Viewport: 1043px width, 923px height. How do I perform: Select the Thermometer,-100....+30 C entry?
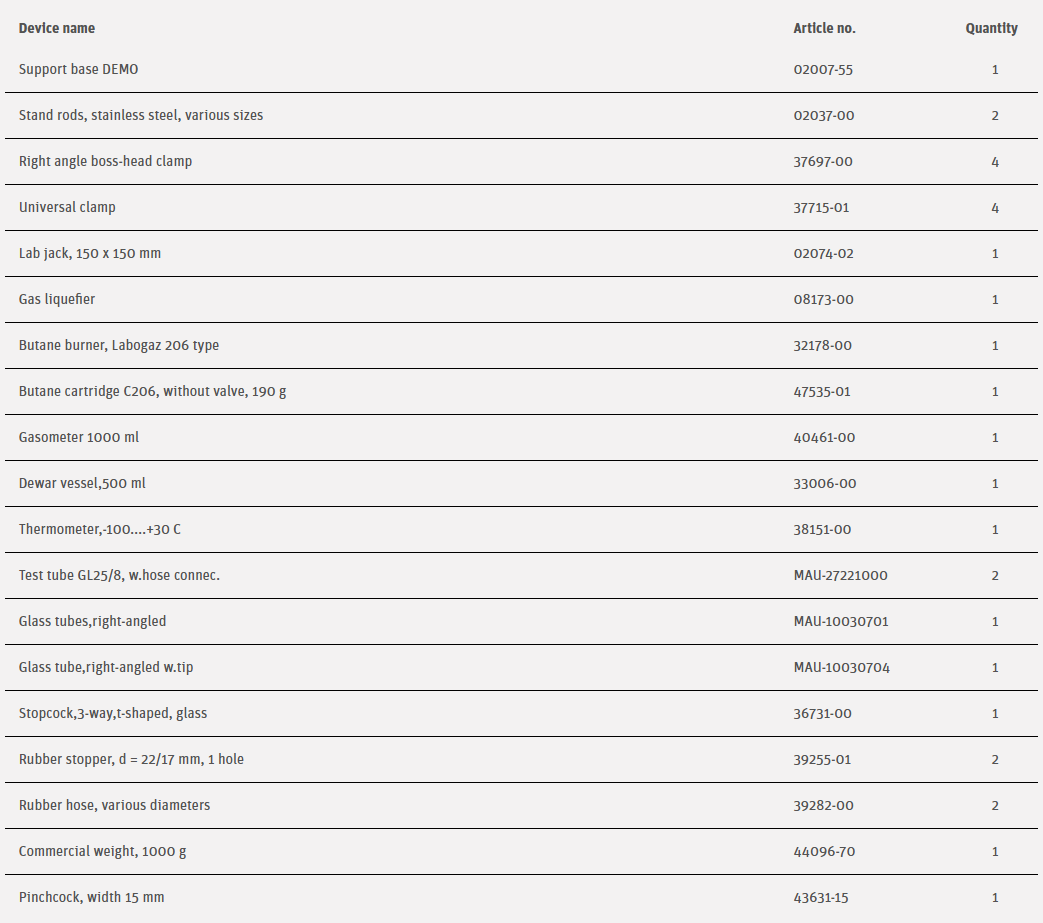[100, 529]
